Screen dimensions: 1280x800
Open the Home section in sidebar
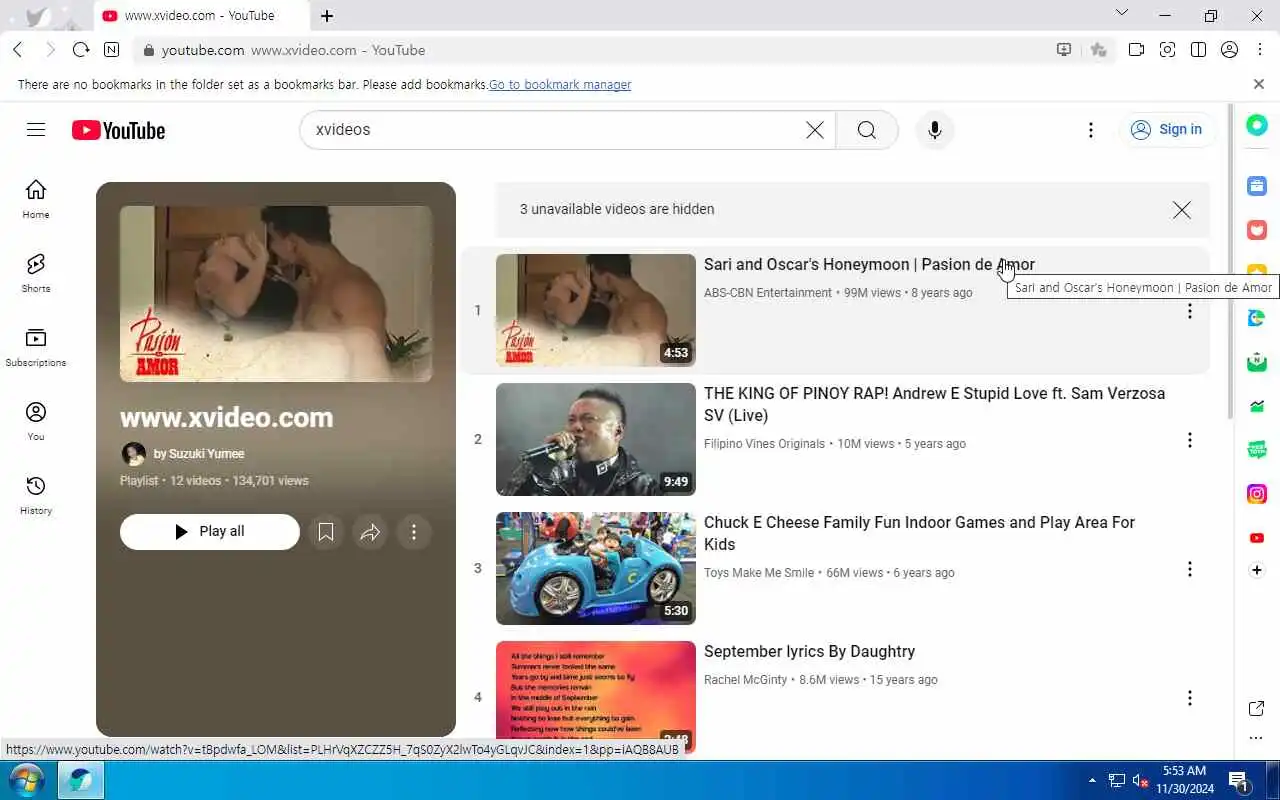tap(36, 199)
